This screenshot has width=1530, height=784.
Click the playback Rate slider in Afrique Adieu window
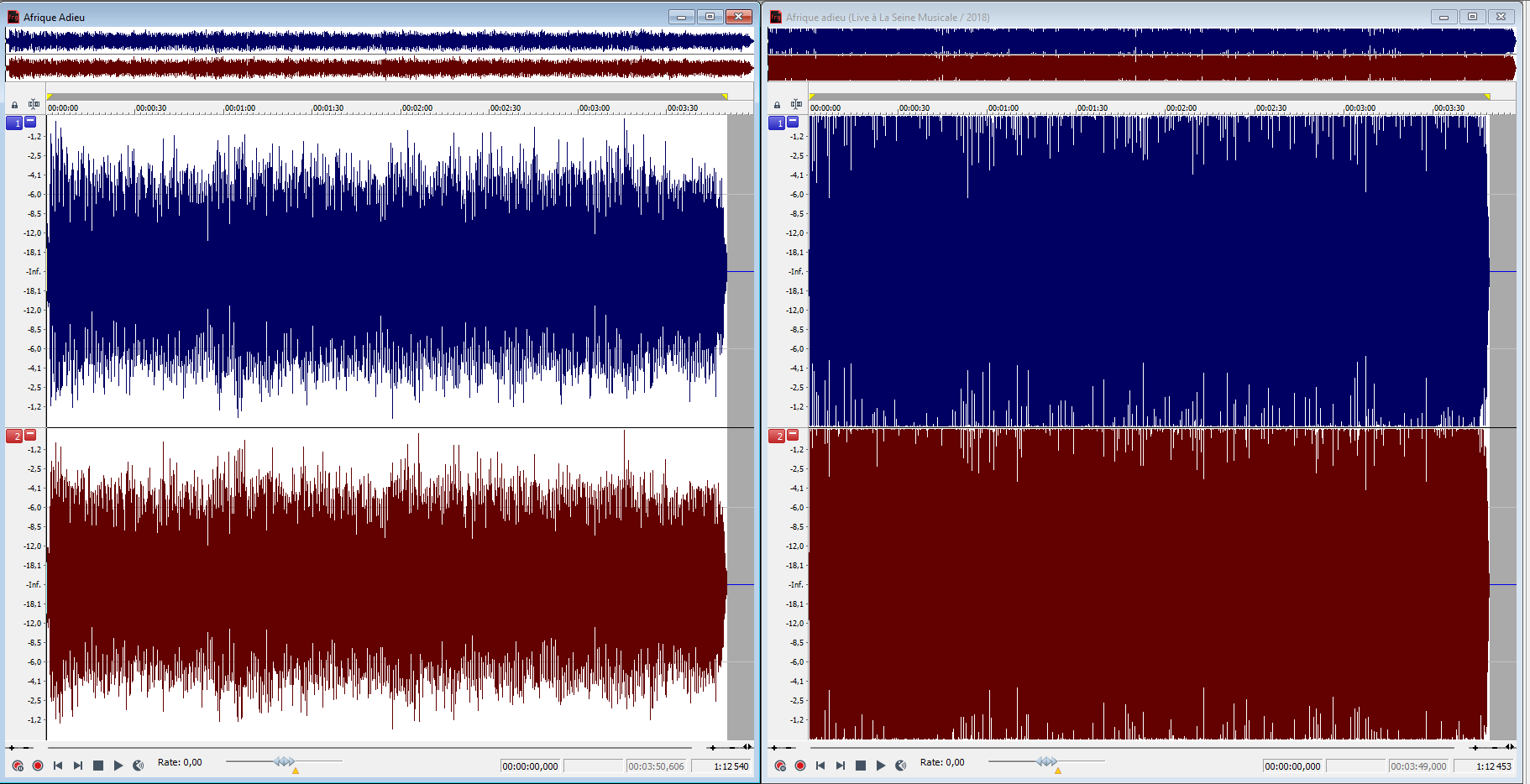coord(284,761)
